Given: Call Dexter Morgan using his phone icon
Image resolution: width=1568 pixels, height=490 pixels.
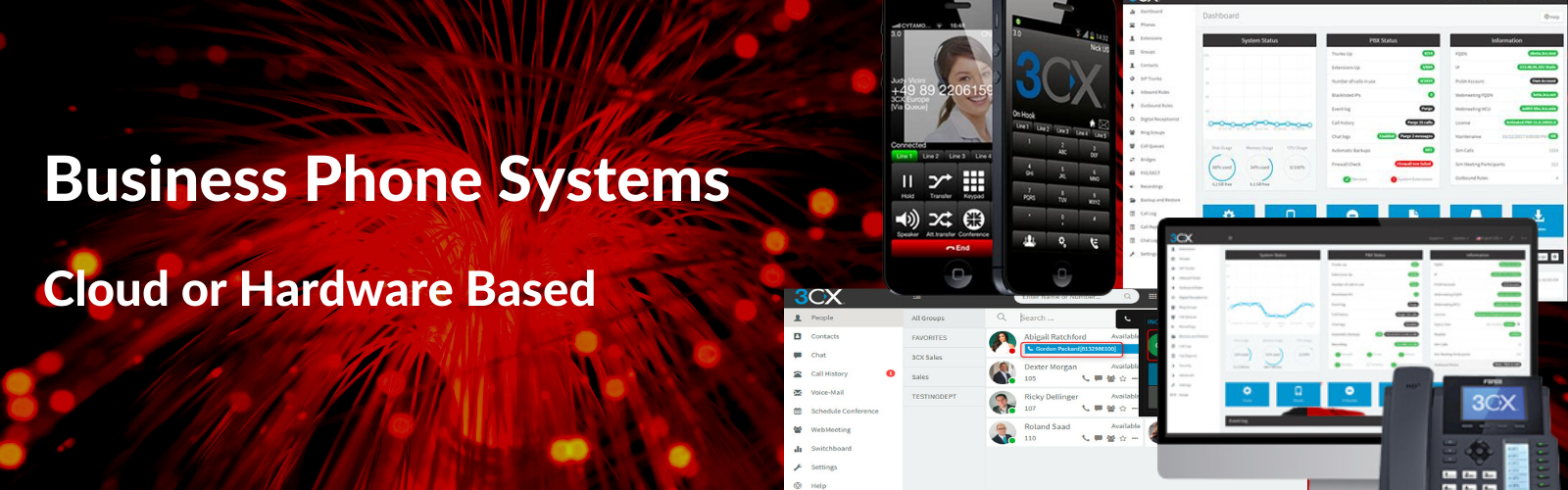Looking at the screenshot, I should (x=1085, y=378).
